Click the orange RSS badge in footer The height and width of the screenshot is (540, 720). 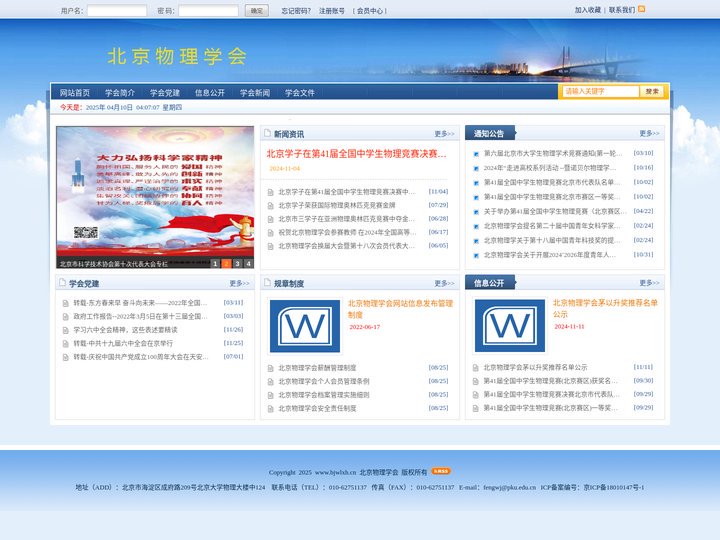[x=441, y=471]
